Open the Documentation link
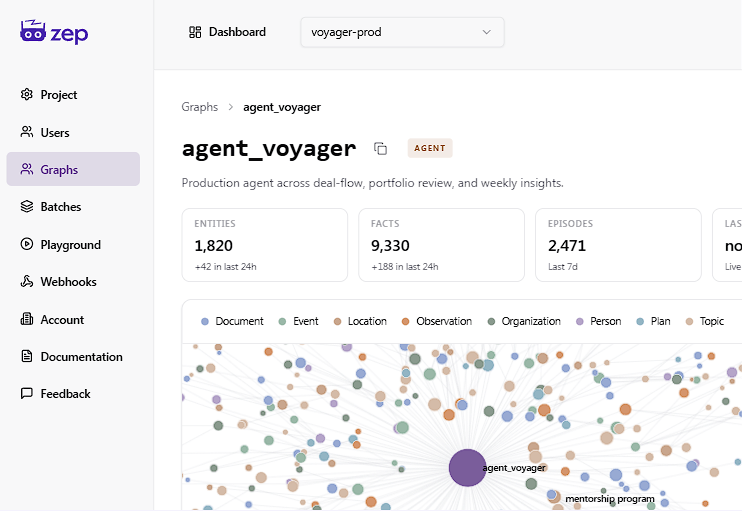742x511 pixels. click(x=73, y=356)
